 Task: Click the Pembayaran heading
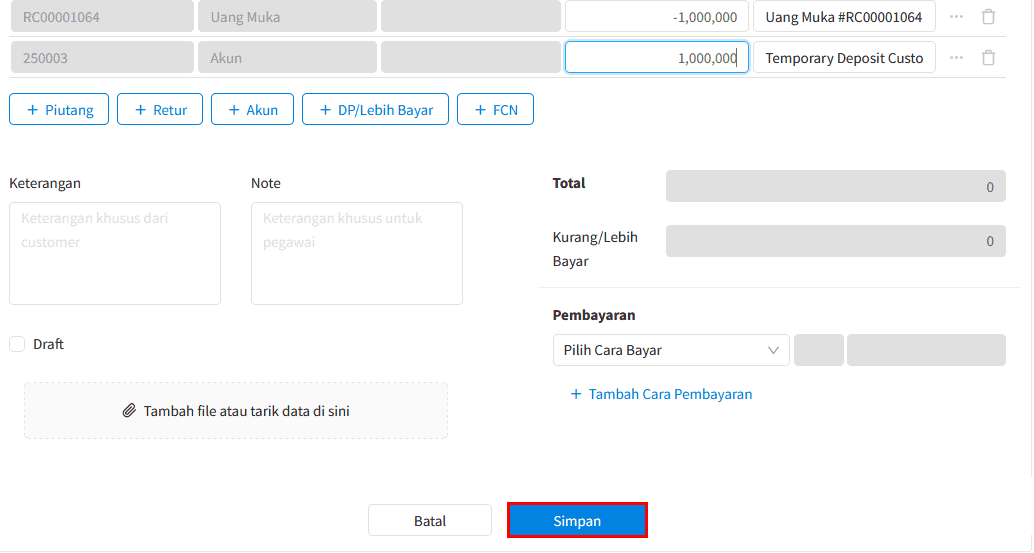(x=593, y=315)
